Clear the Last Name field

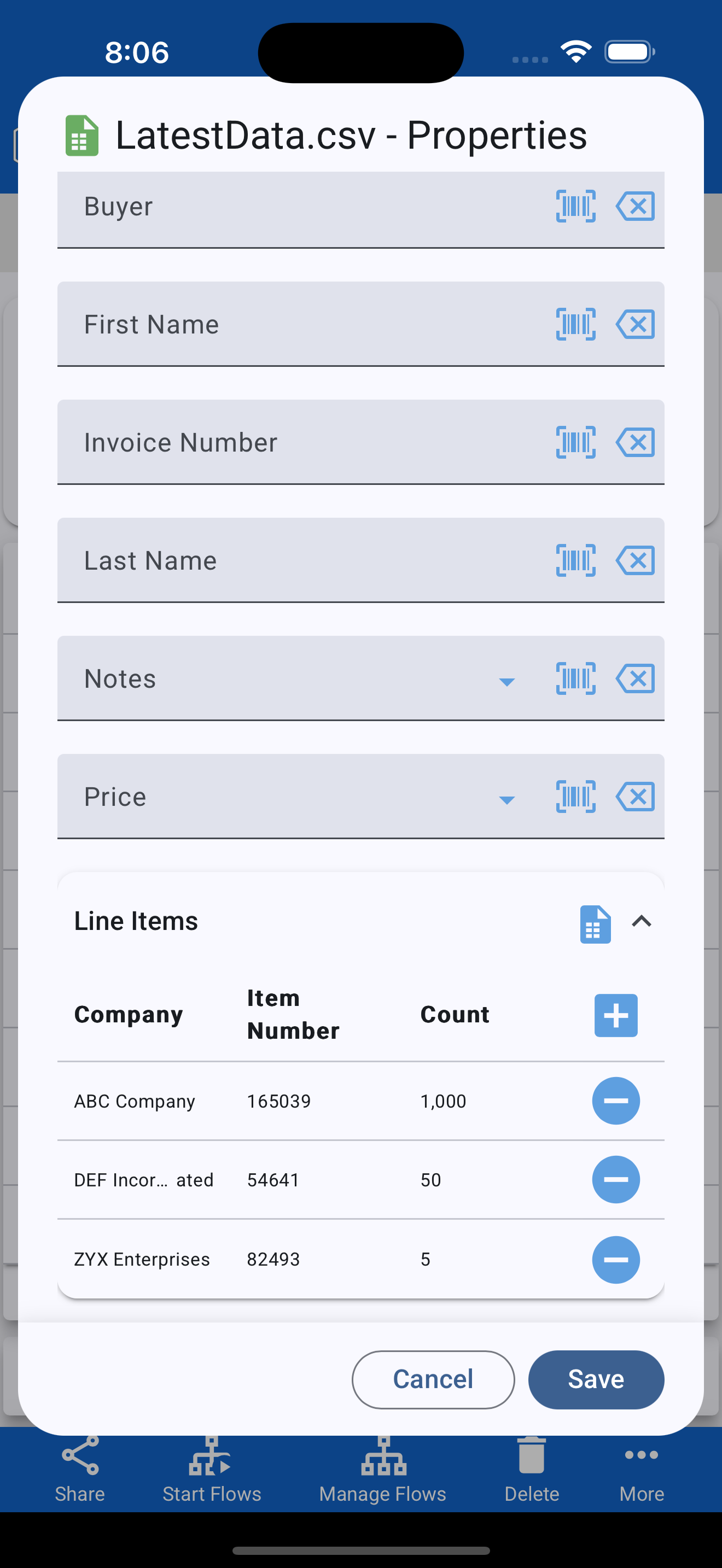pyautogui.click(x=635, y=560)
